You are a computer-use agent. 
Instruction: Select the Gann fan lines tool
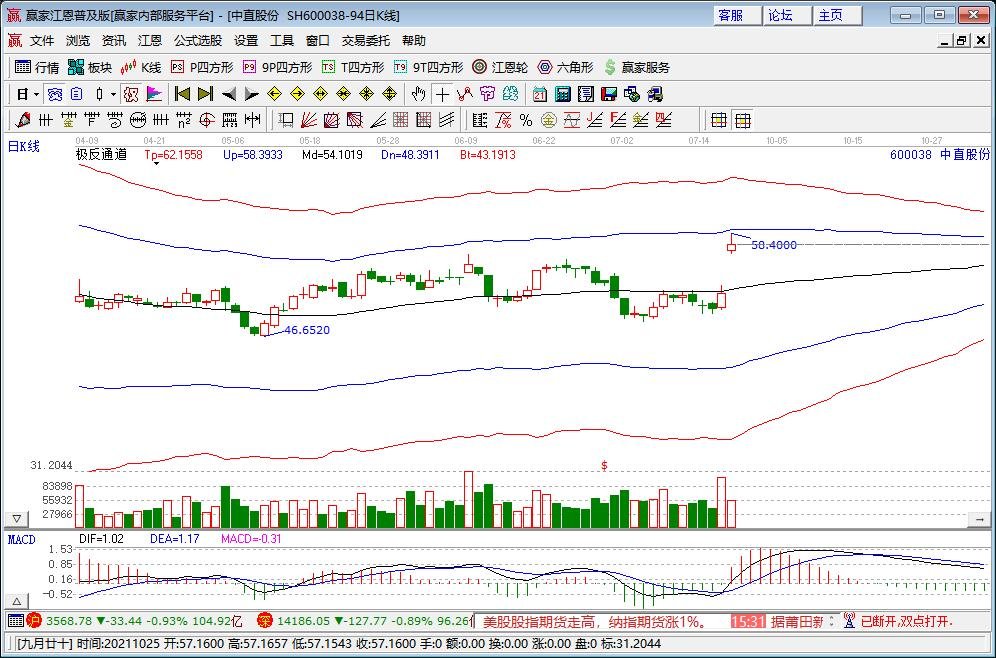click(309, 119)
